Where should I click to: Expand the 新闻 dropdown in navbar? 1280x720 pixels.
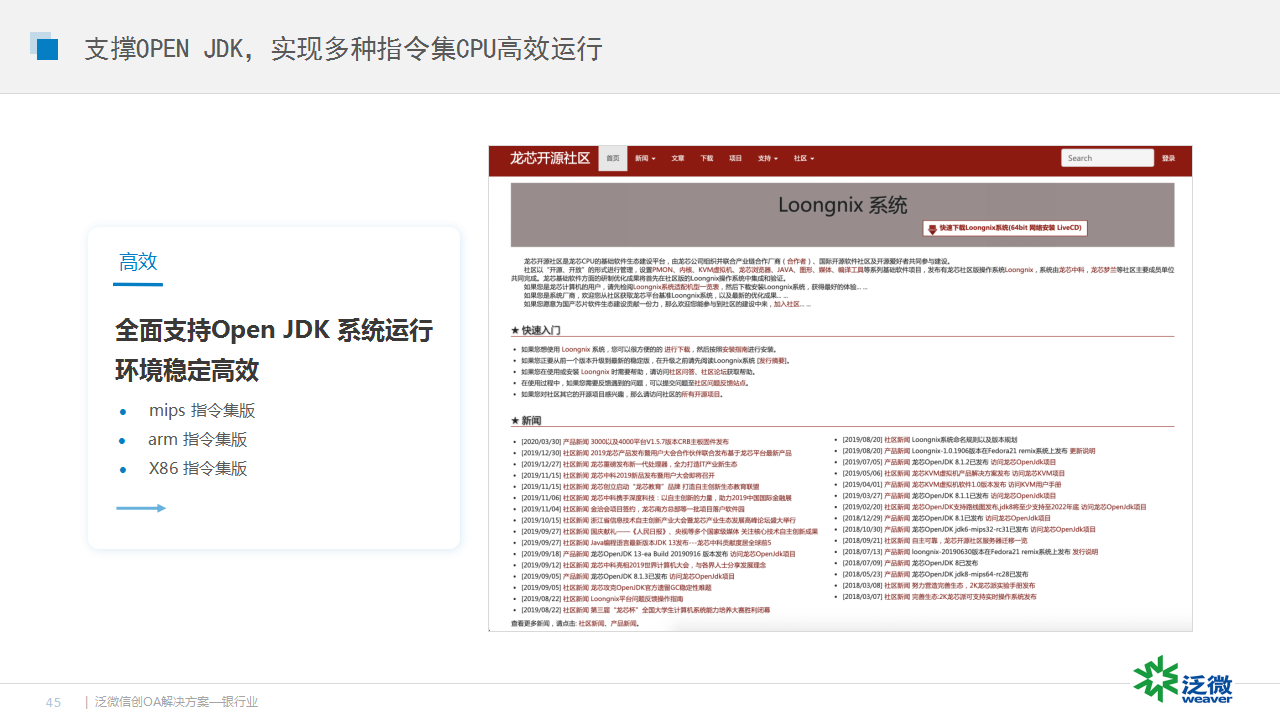pyautogui.click(x=645, y=158)
